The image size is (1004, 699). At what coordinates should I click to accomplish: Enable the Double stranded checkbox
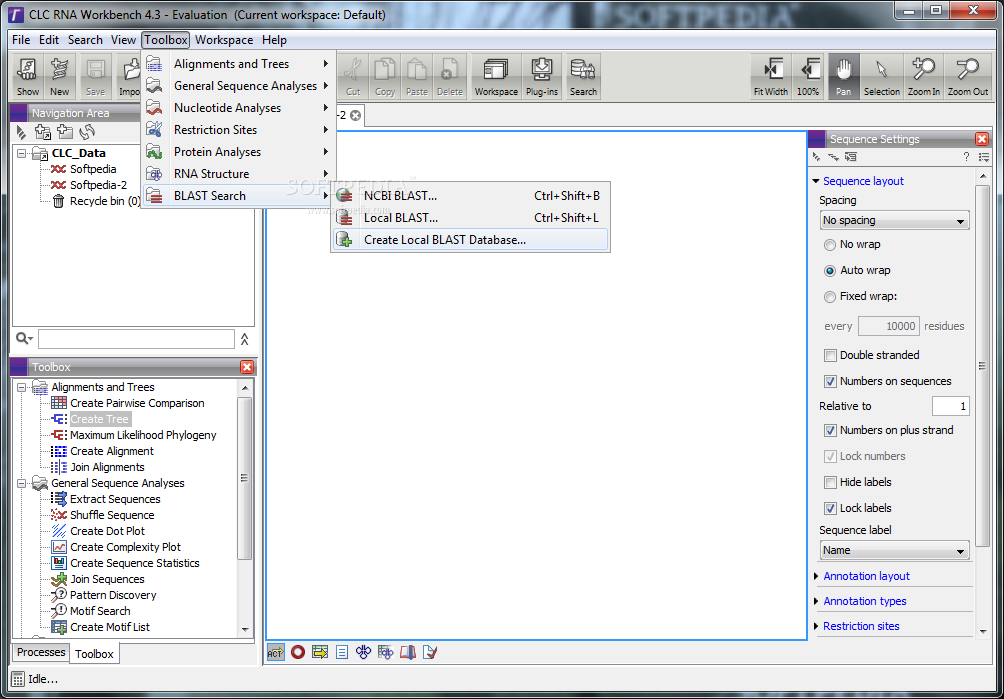830,355
